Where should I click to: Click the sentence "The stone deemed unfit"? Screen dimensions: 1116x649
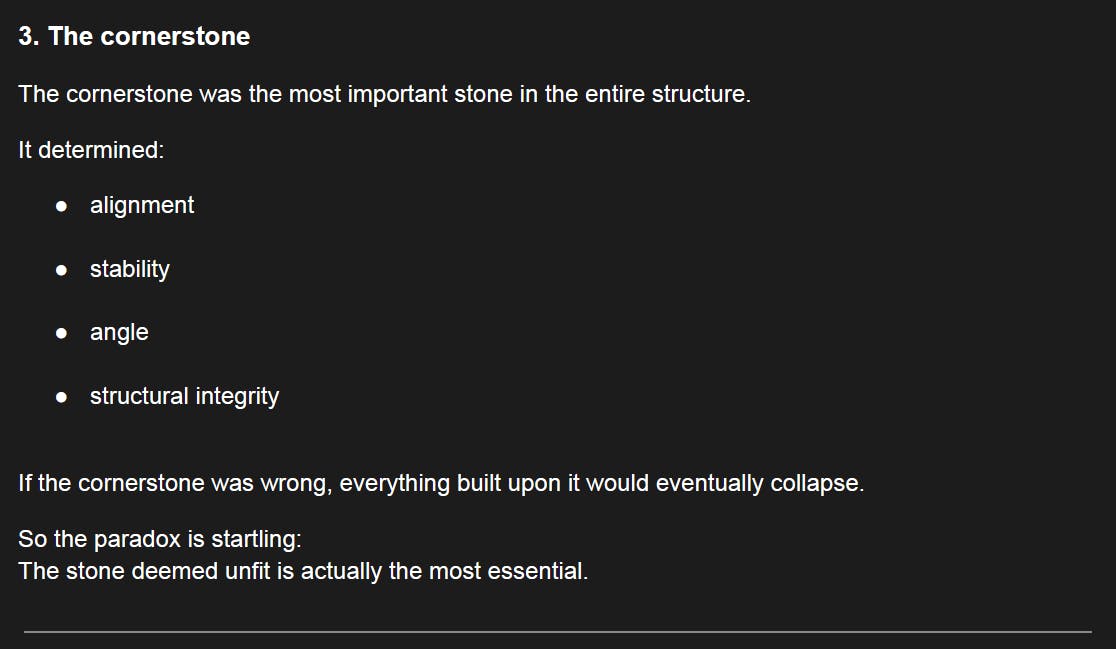[x=302, y=571]
